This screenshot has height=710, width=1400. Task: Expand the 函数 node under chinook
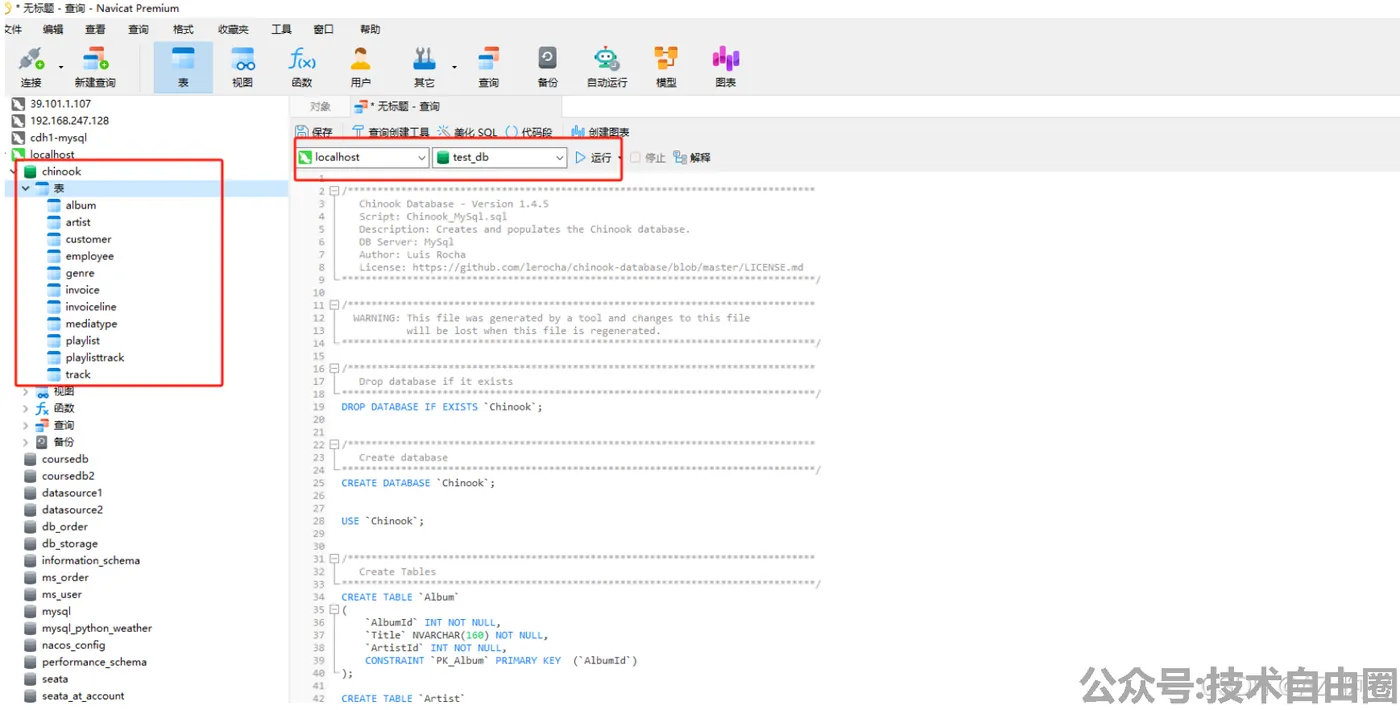[x=26, y=408]
